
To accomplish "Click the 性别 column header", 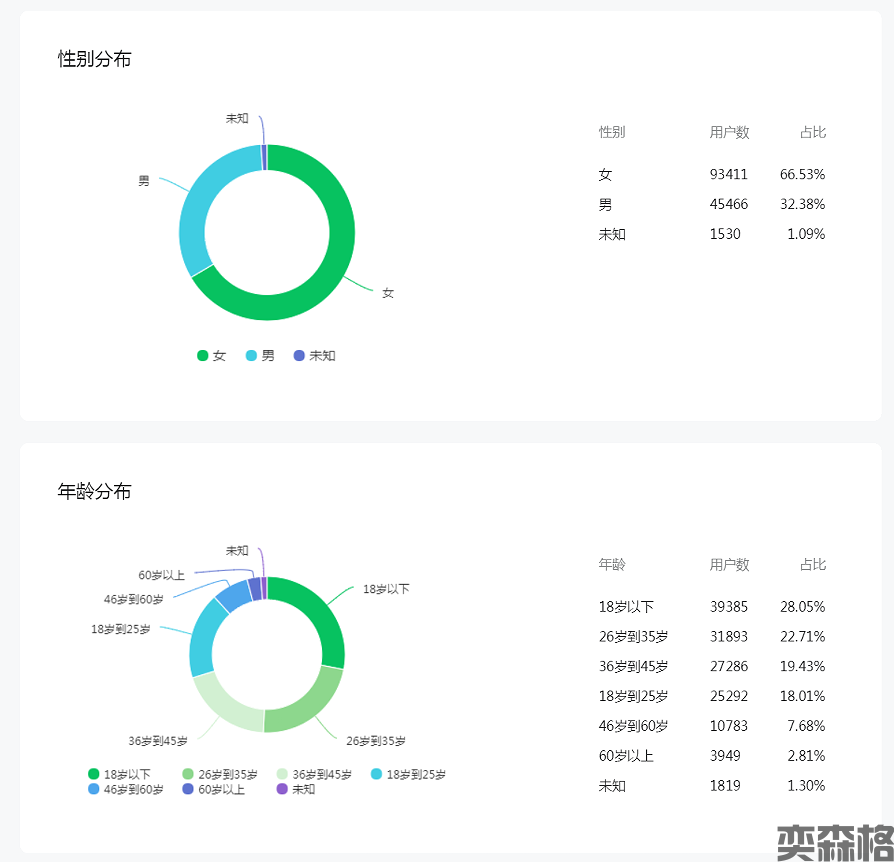I will tap(612, 132).
